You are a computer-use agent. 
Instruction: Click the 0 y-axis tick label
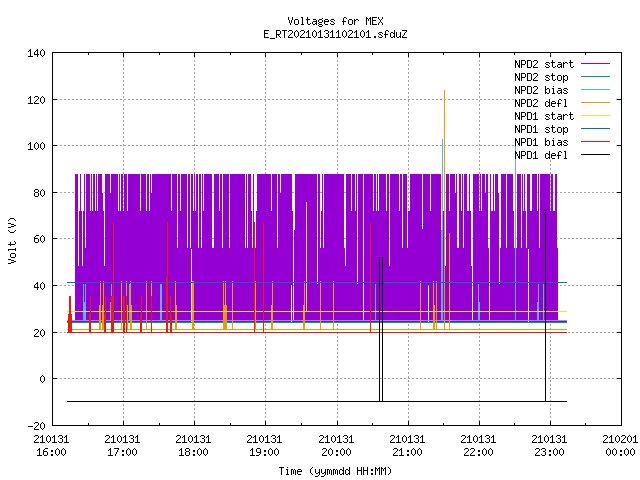point(42,379)
